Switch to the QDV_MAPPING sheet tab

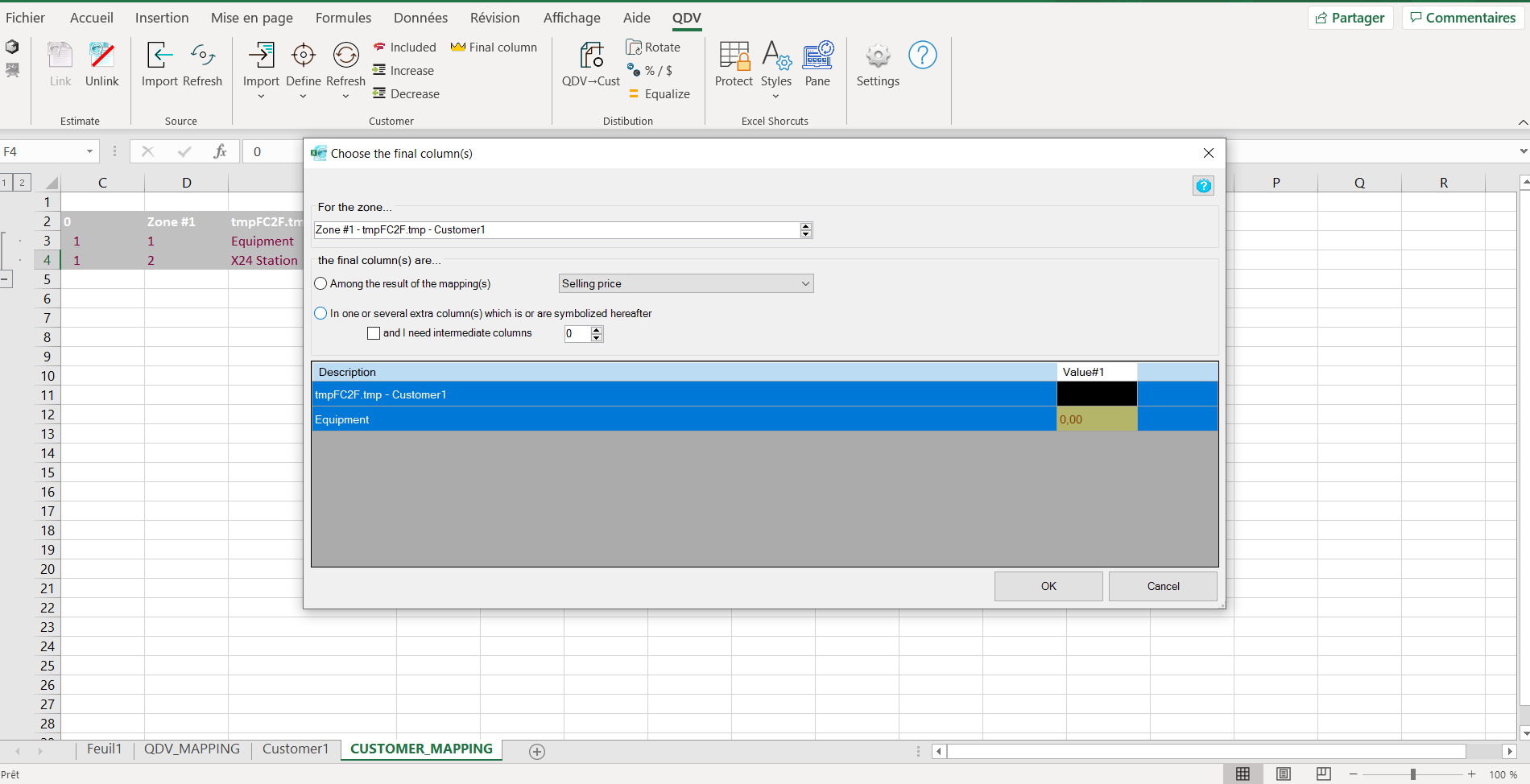point(192,749)
